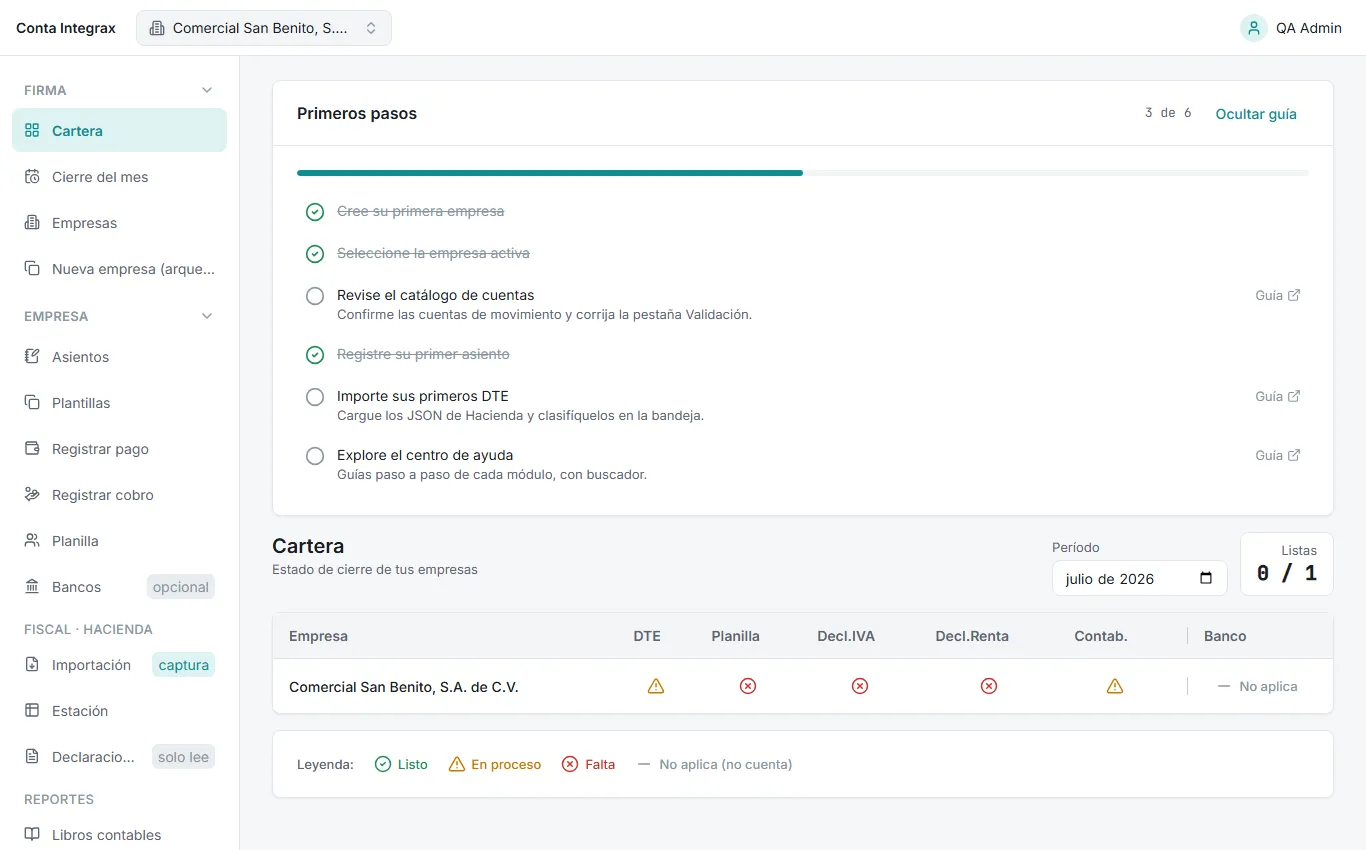
Task: Click the Nueva empresa copy icon
Action: point(32,268)
